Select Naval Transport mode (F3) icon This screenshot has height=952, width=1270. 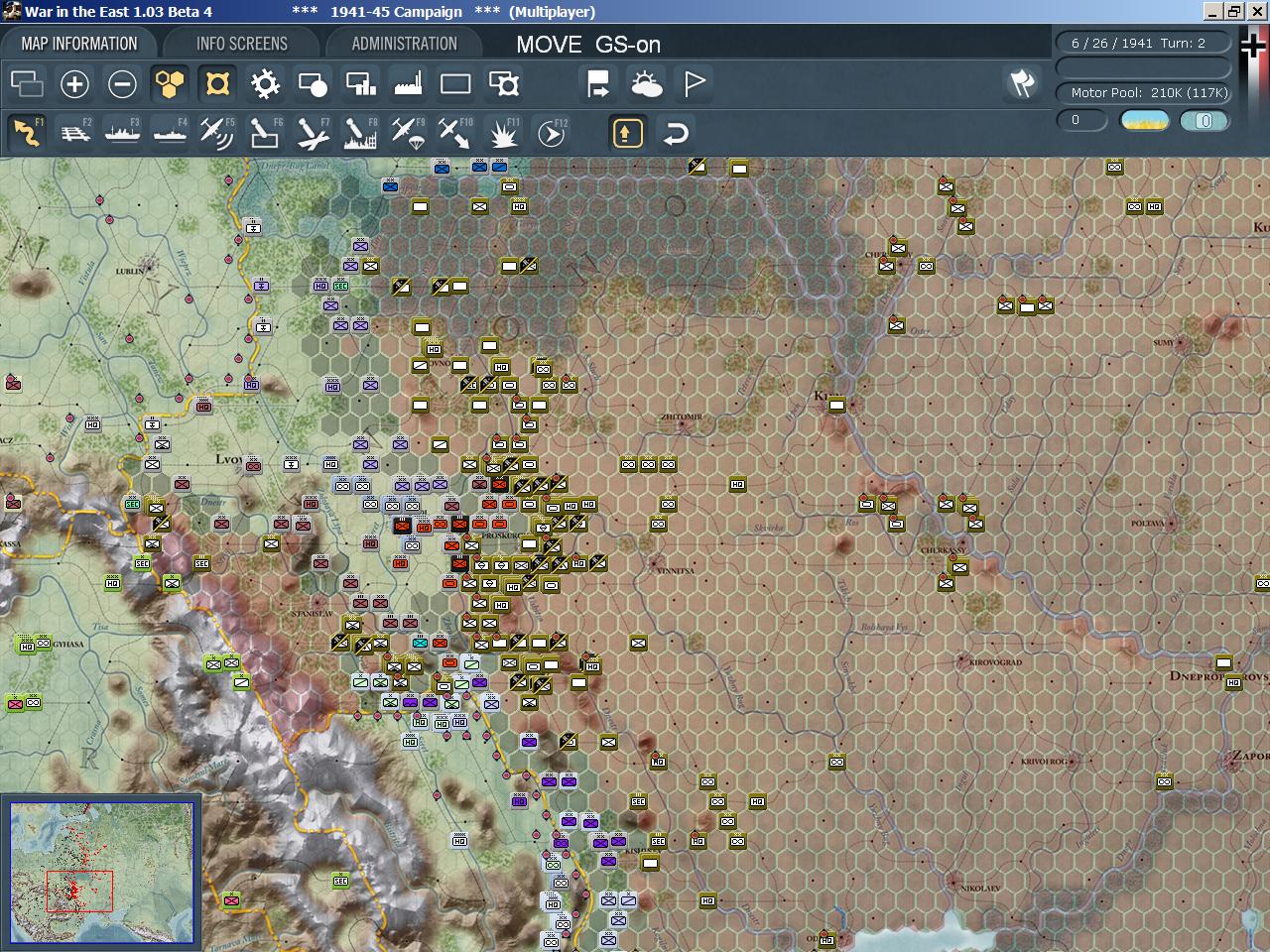[x=122, y=132]
